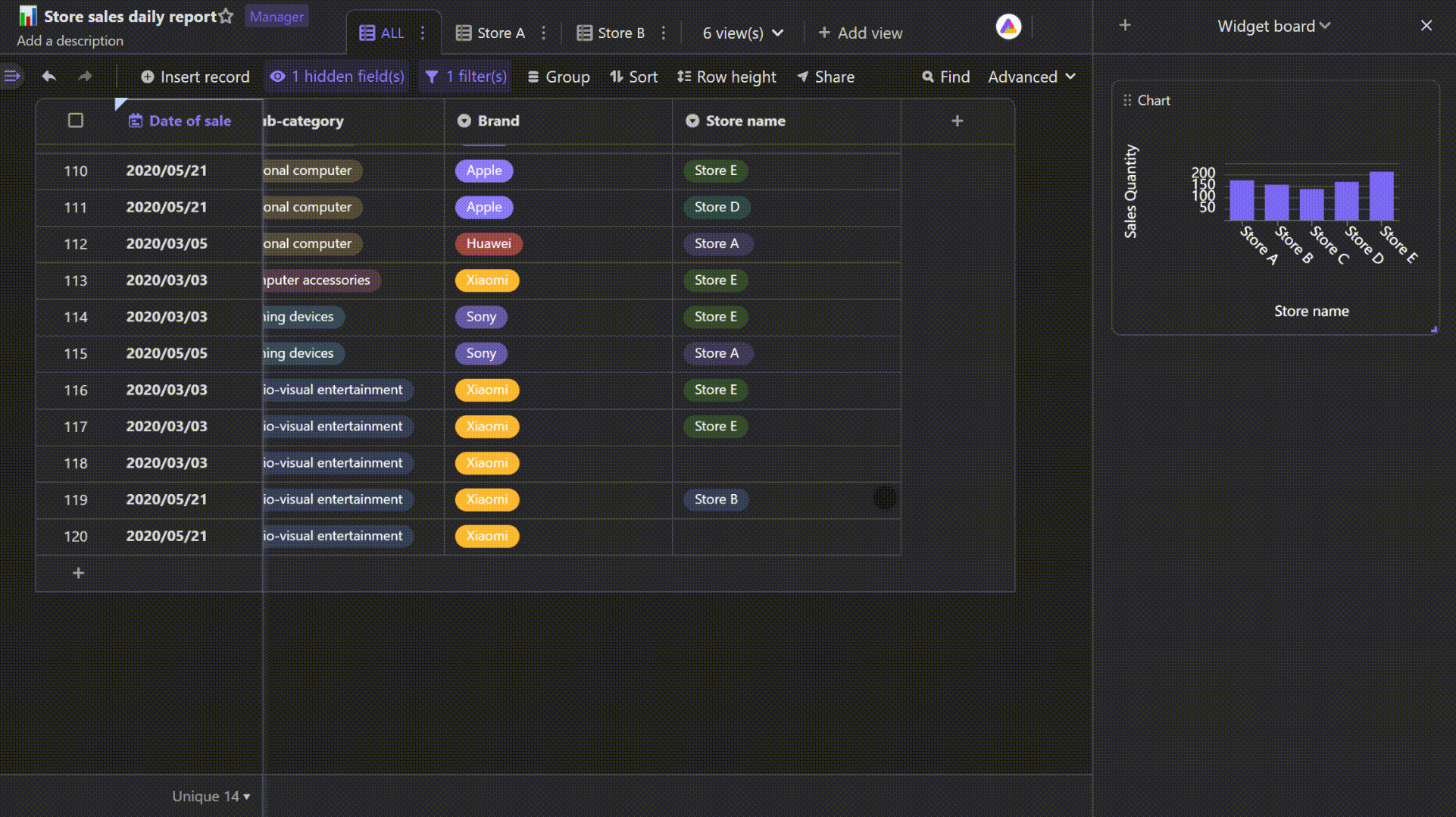This screenshot has width=1456, height=817.
Task: Close the Widget board panel
Action: click(1426, 25)
